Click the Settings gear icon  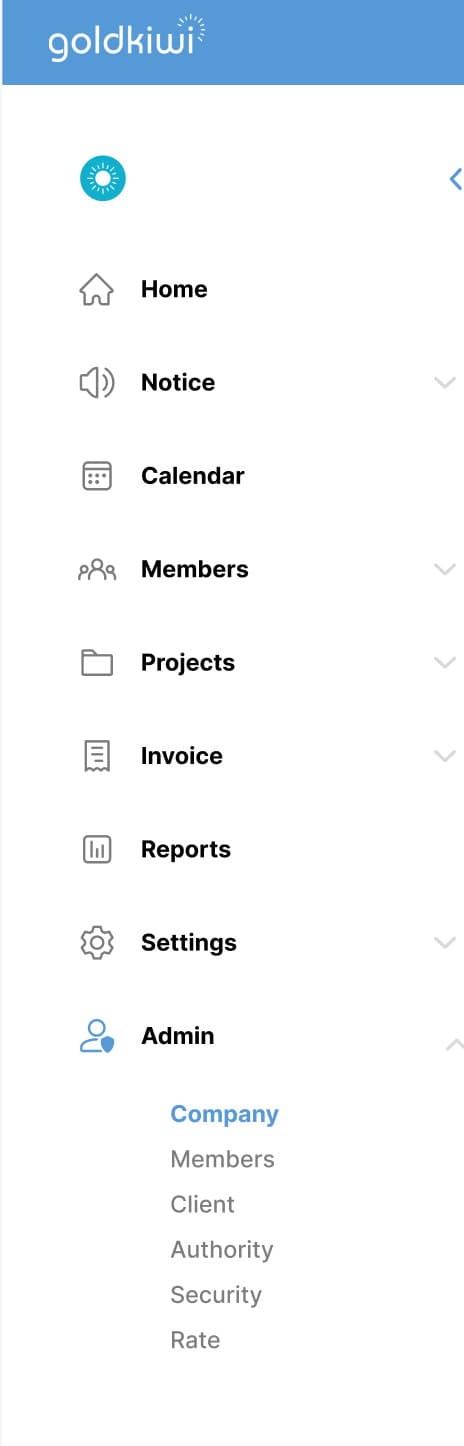coord(96,943)
